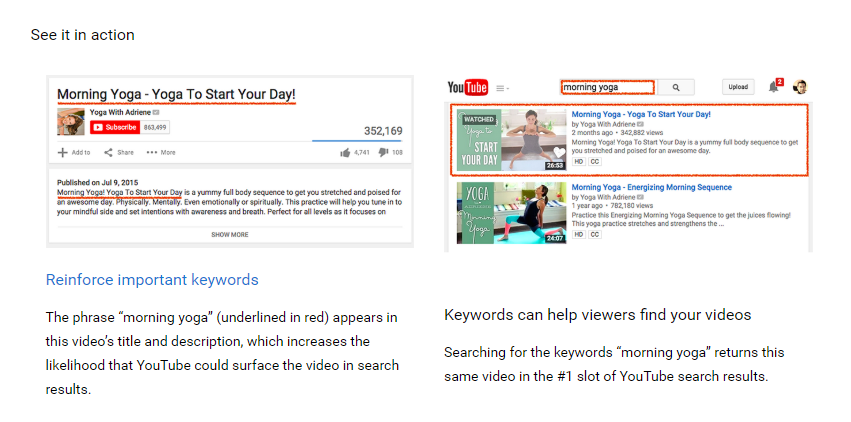This screenshot has width=851, height=422.
Task: Open Morning Yoga - Energizing Morning Sequence result
Action: click(651, 187)
